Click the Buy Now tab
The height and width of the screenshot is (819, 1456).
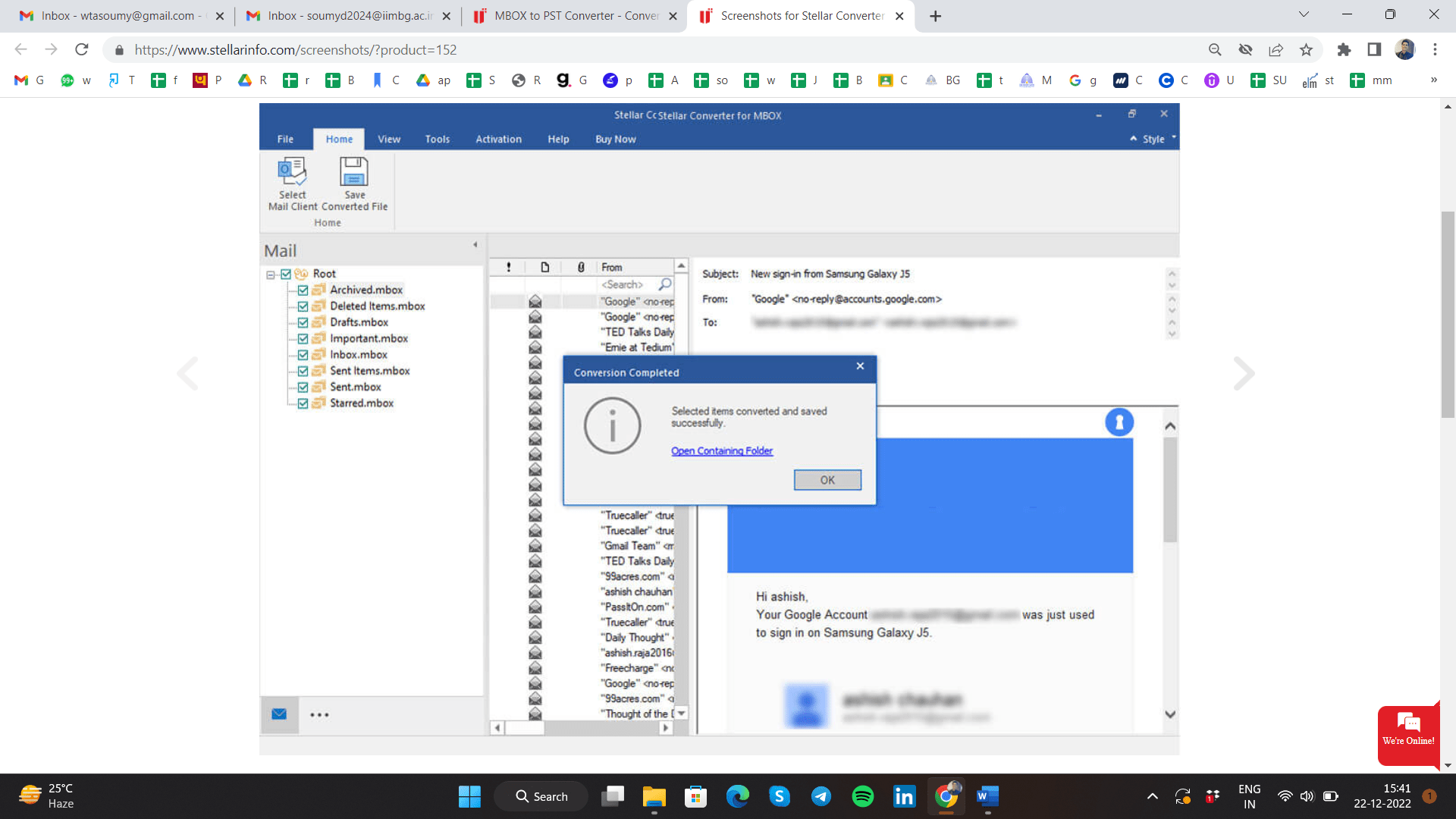615,139
